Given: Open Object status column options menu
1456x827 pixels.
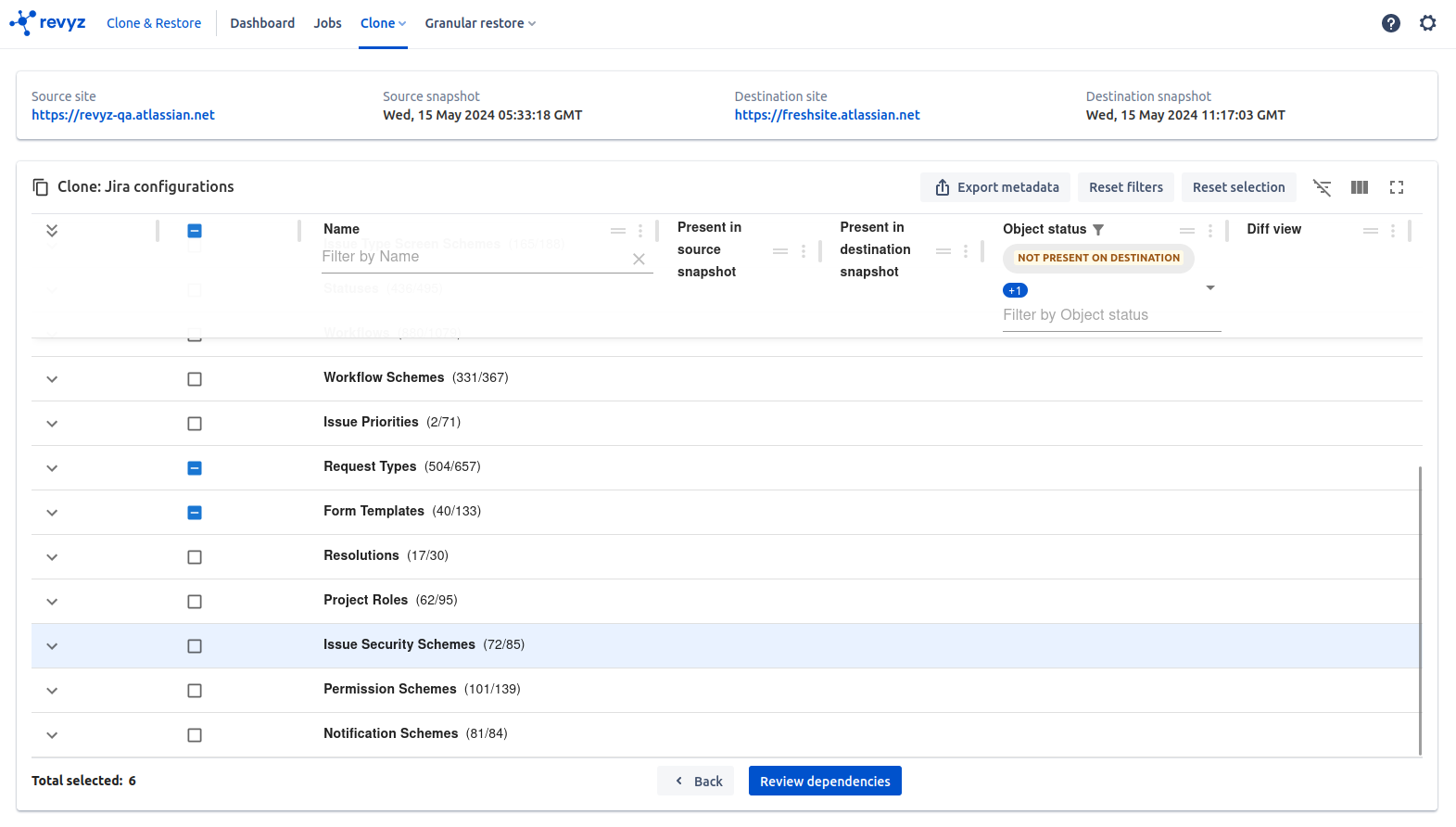Looking at the screenshot, I should [1209, 231].
